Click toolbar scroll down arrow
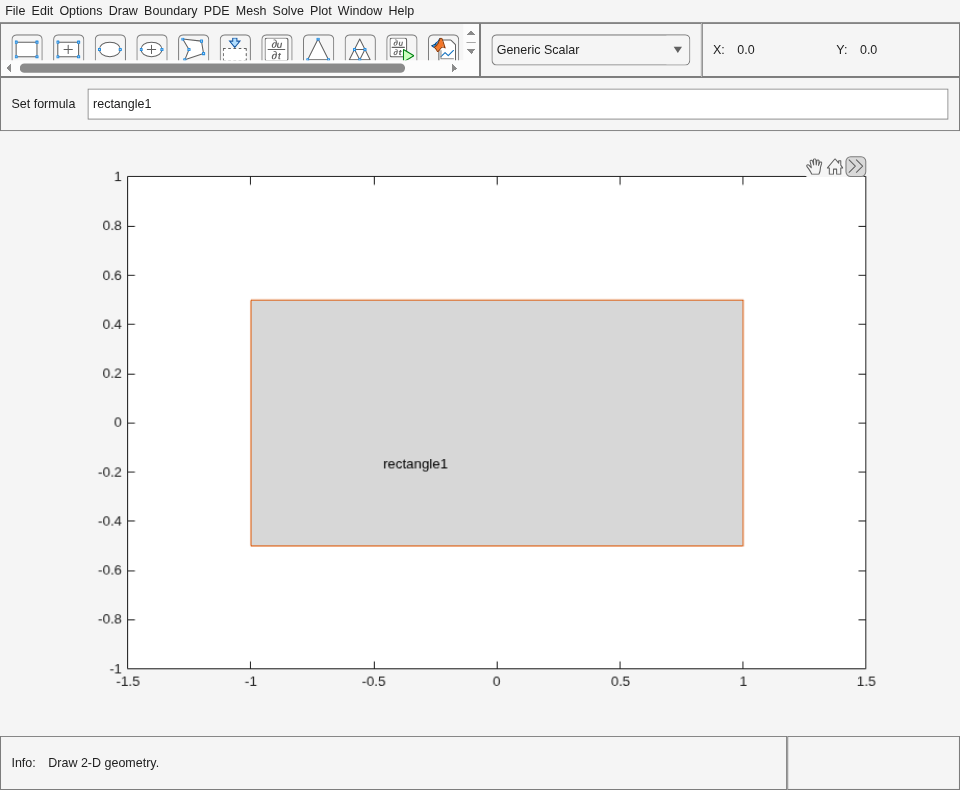960x790 pixels. pyautogui.click(x=471, y=51)
